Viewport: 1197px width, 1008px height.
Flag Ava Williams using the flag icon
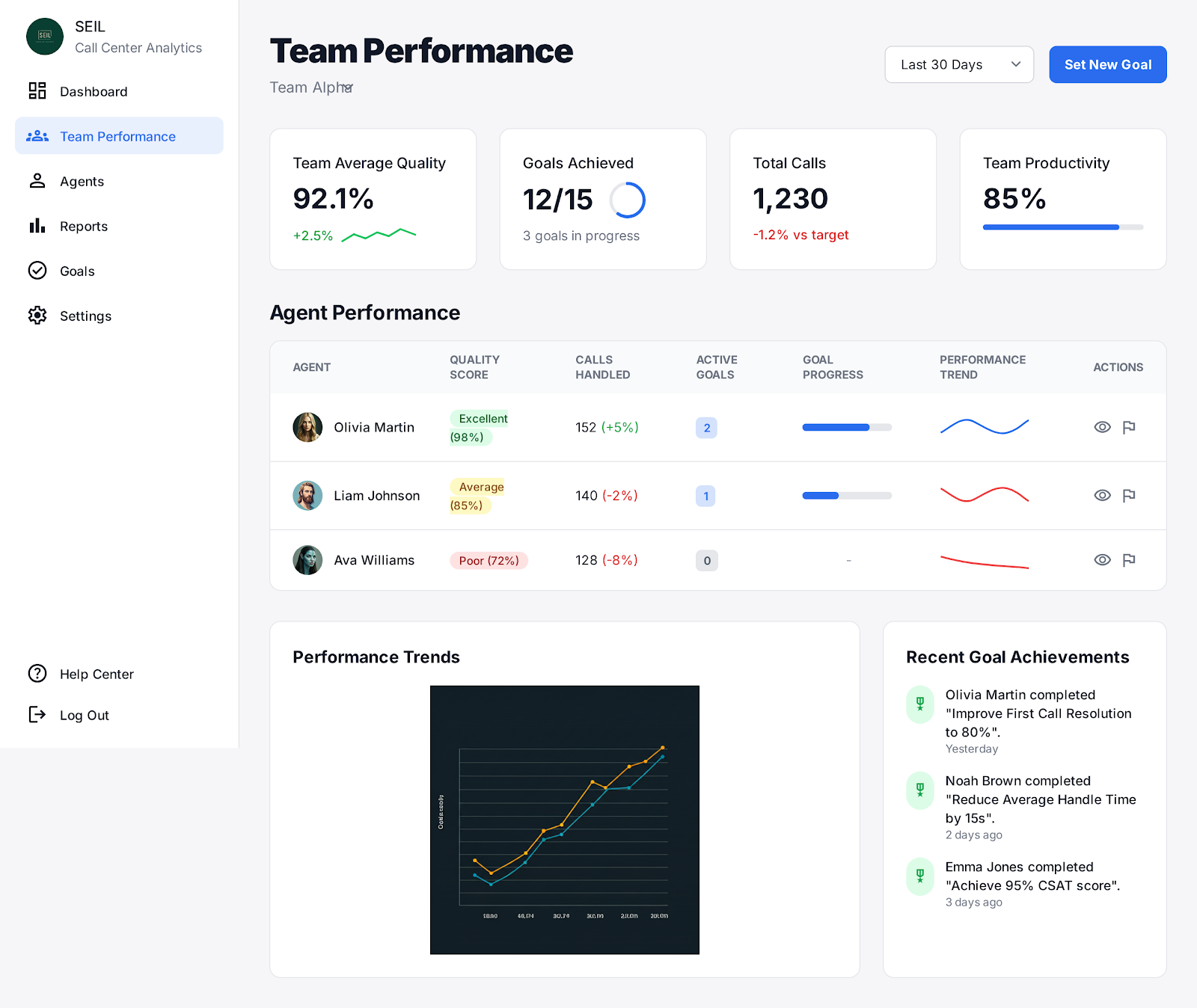click(x=1130, y=560)
